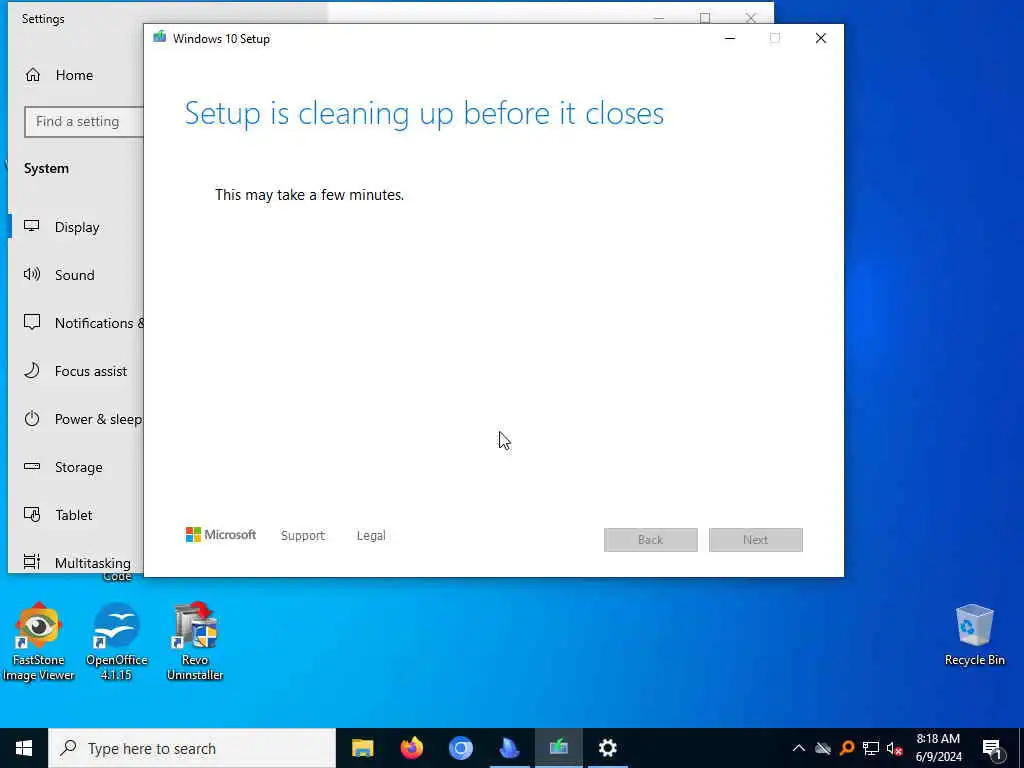Switch to Windows Setup taskbar icon

click(558, 748)
